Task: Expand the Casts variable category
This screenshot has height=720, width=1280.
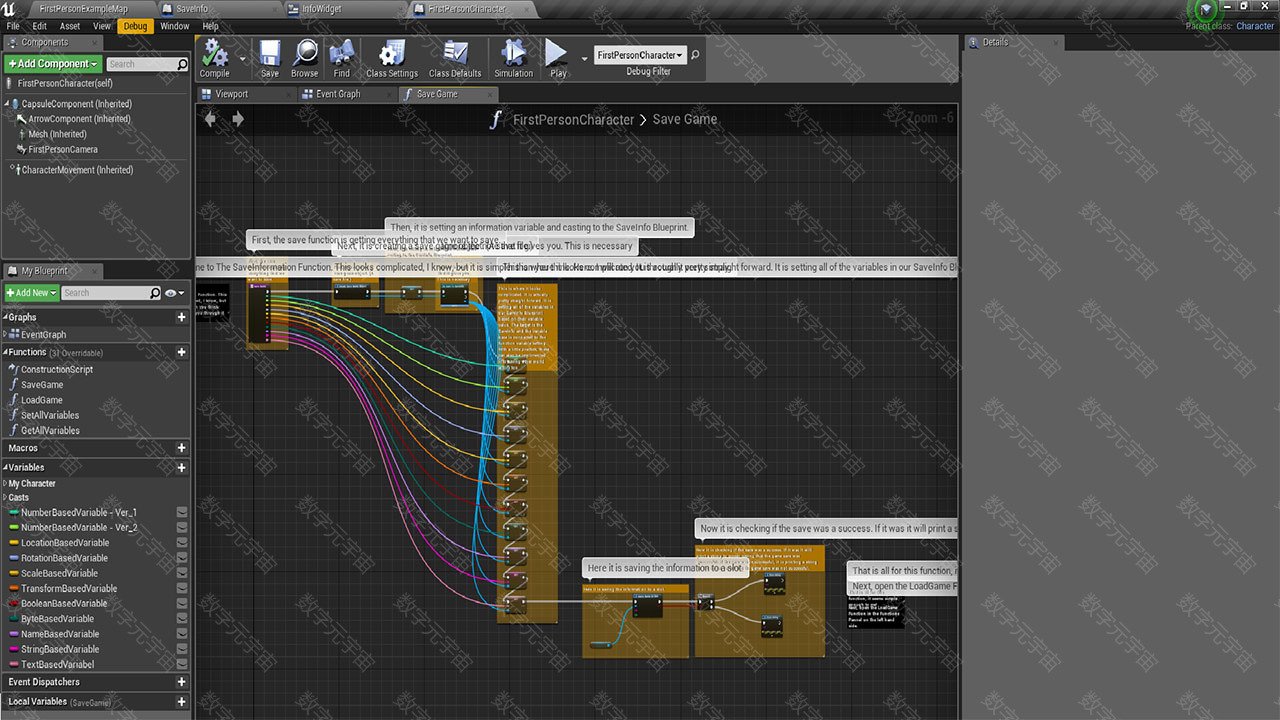Action: 6,497
